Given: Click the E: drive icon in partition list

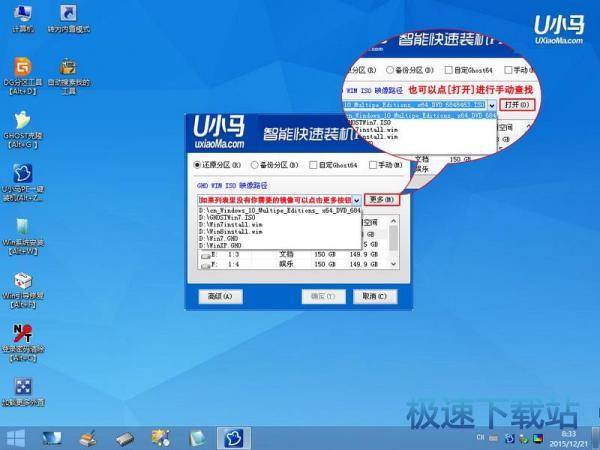Looking at the screenshot, I should pos(205,255).
